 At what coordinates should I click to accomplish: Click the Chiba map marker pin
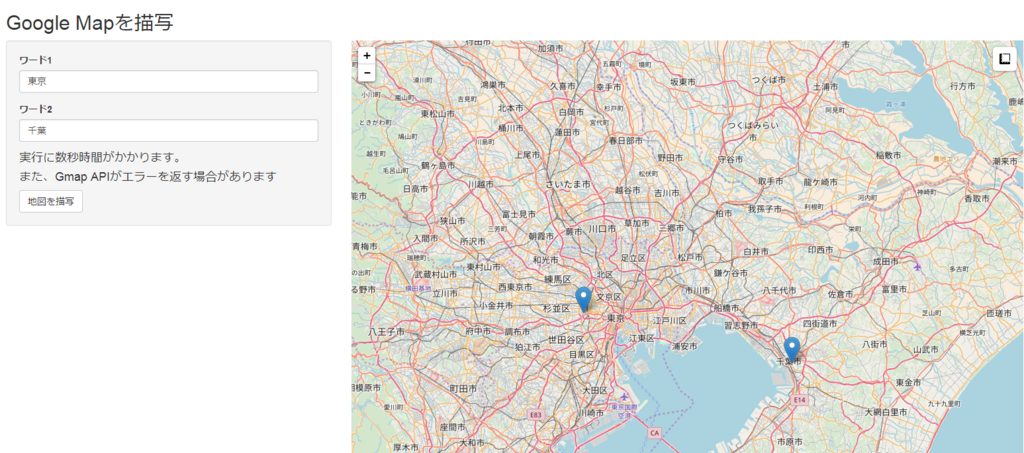pyautogui.click(x=792, y=349)
